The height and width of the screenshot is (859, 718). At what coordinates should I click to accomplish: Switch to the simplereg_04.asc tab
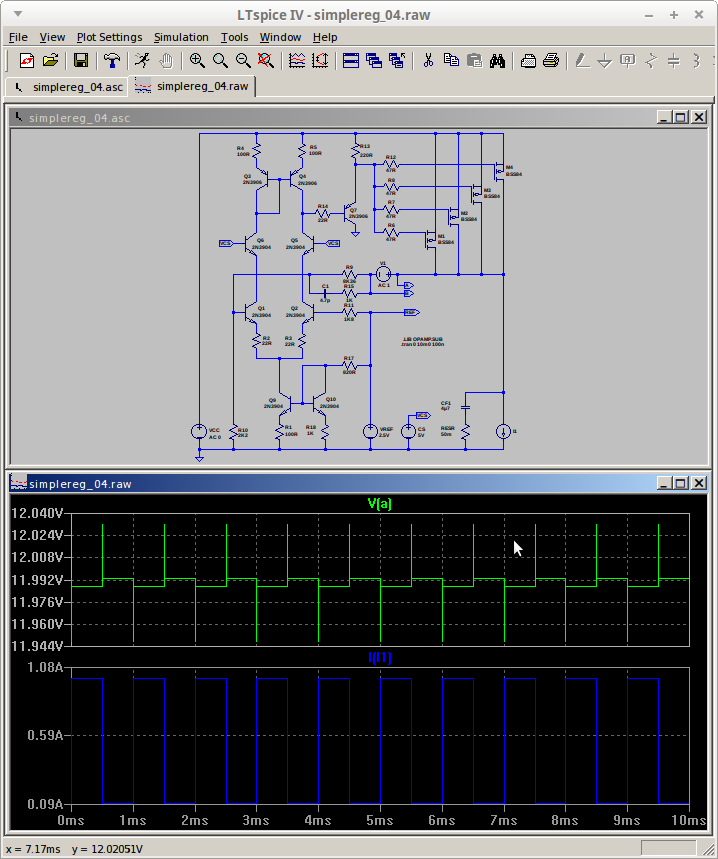67,87
